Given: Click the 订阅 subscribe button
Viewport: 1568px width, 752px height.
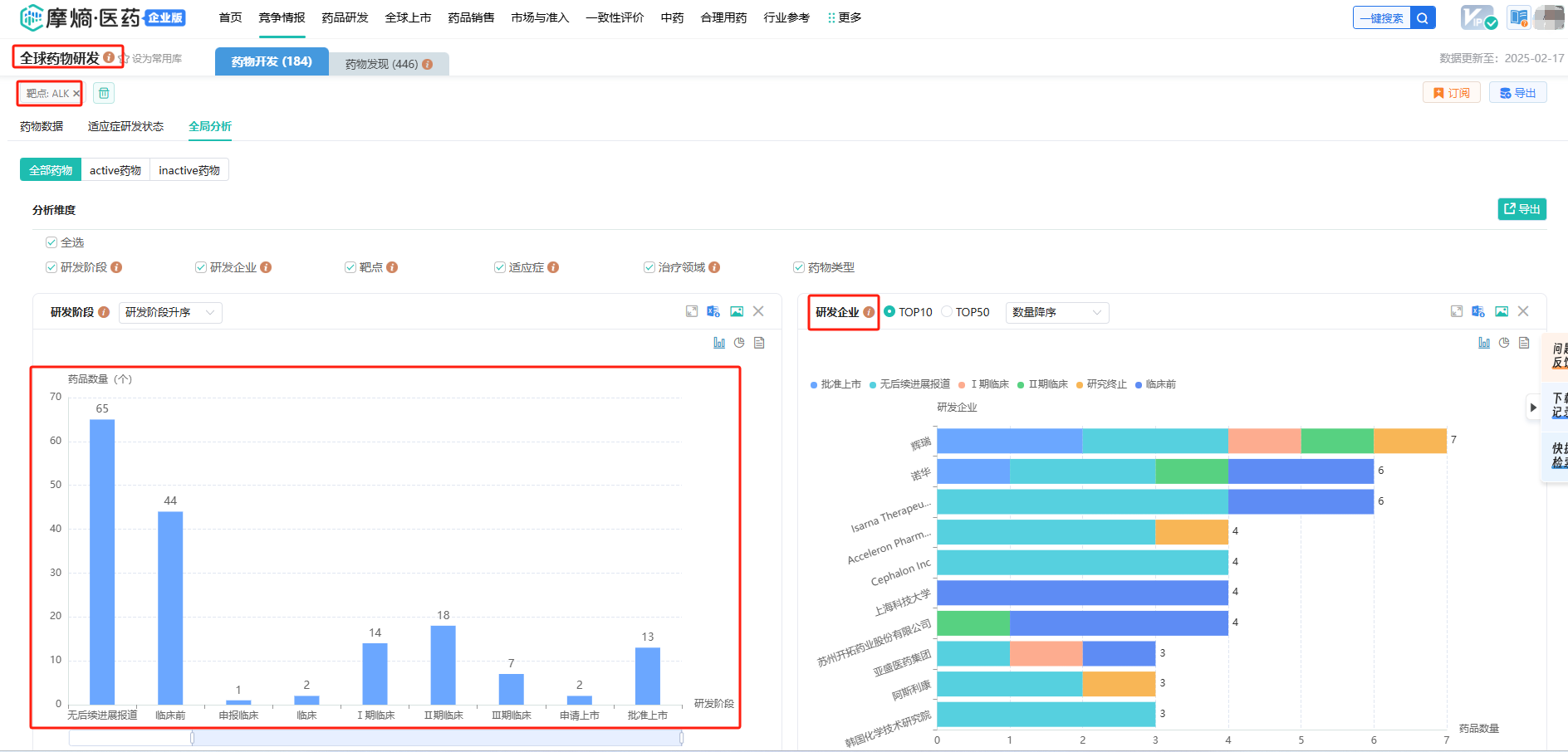Looking at the screenshot, I should (x=1452, y=93).
